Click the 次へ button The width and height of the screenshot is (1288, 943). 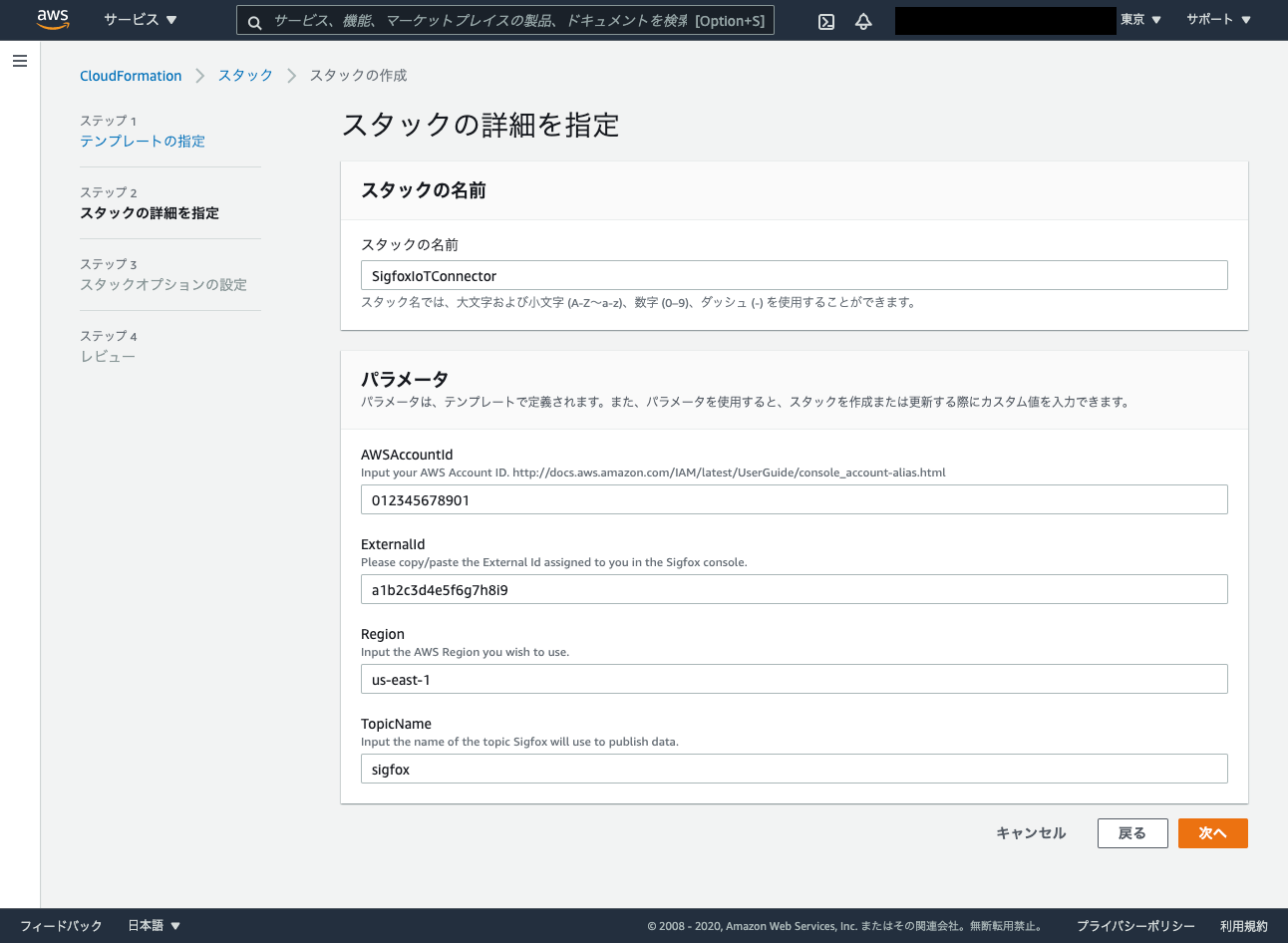pos(1212,832)
